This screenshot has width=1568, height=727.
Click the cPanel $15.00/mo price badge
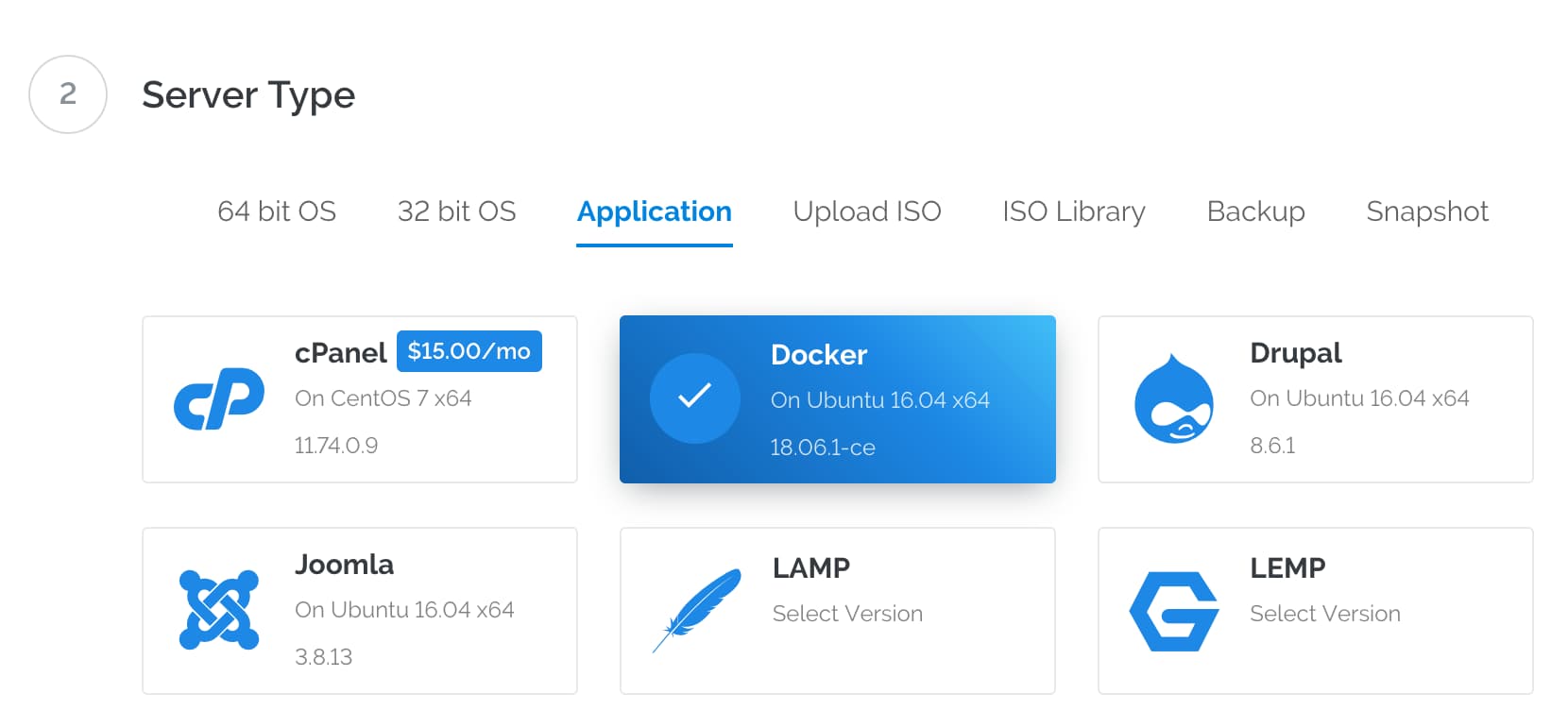click(469, 351)
